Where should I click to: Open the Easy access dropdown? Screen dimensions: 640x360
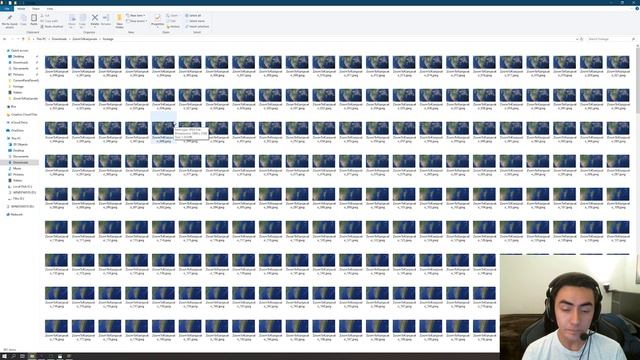point(137,21)
